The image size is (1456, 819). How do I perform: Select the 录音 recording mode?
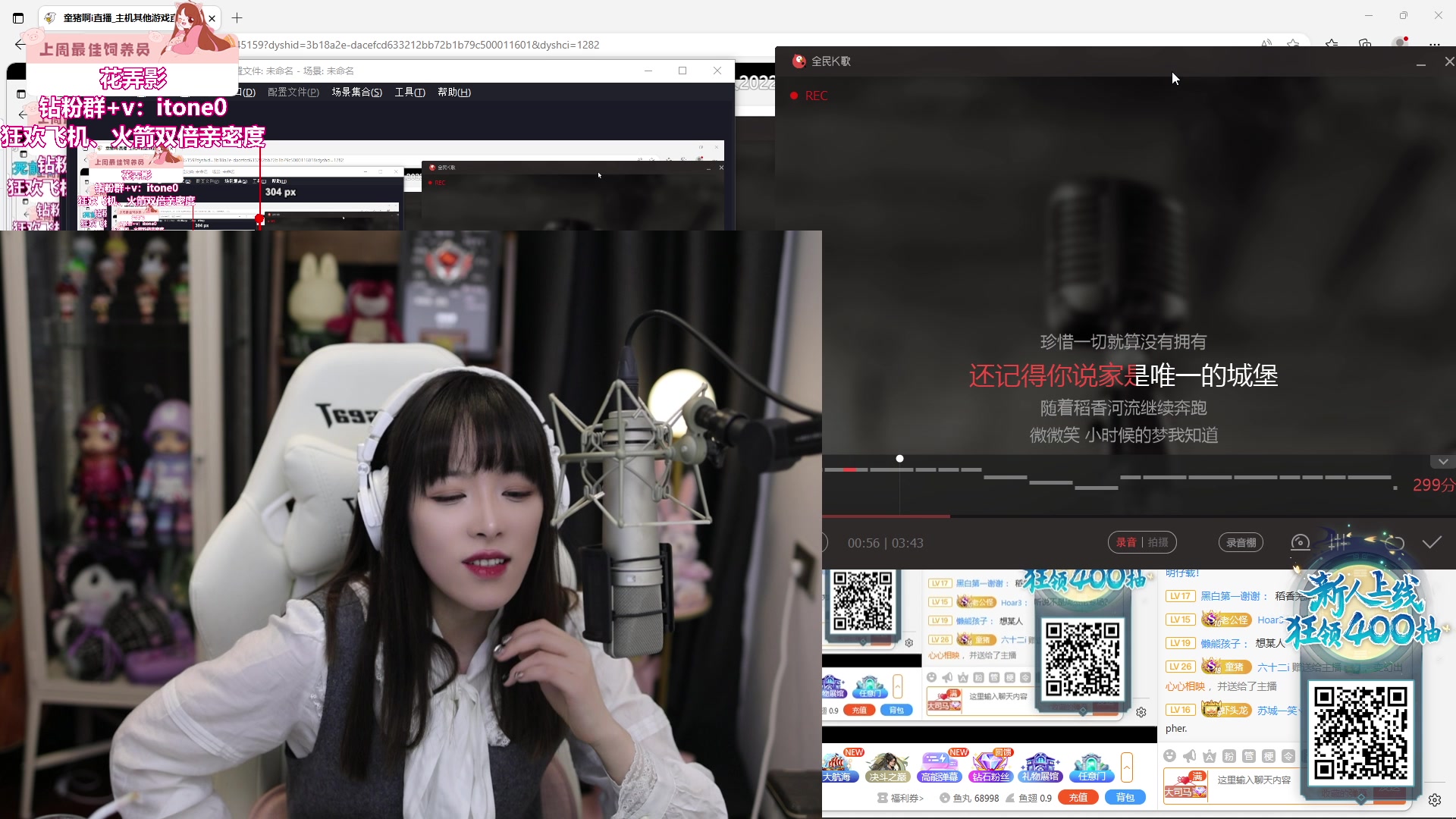click(x=1126, y=542)
